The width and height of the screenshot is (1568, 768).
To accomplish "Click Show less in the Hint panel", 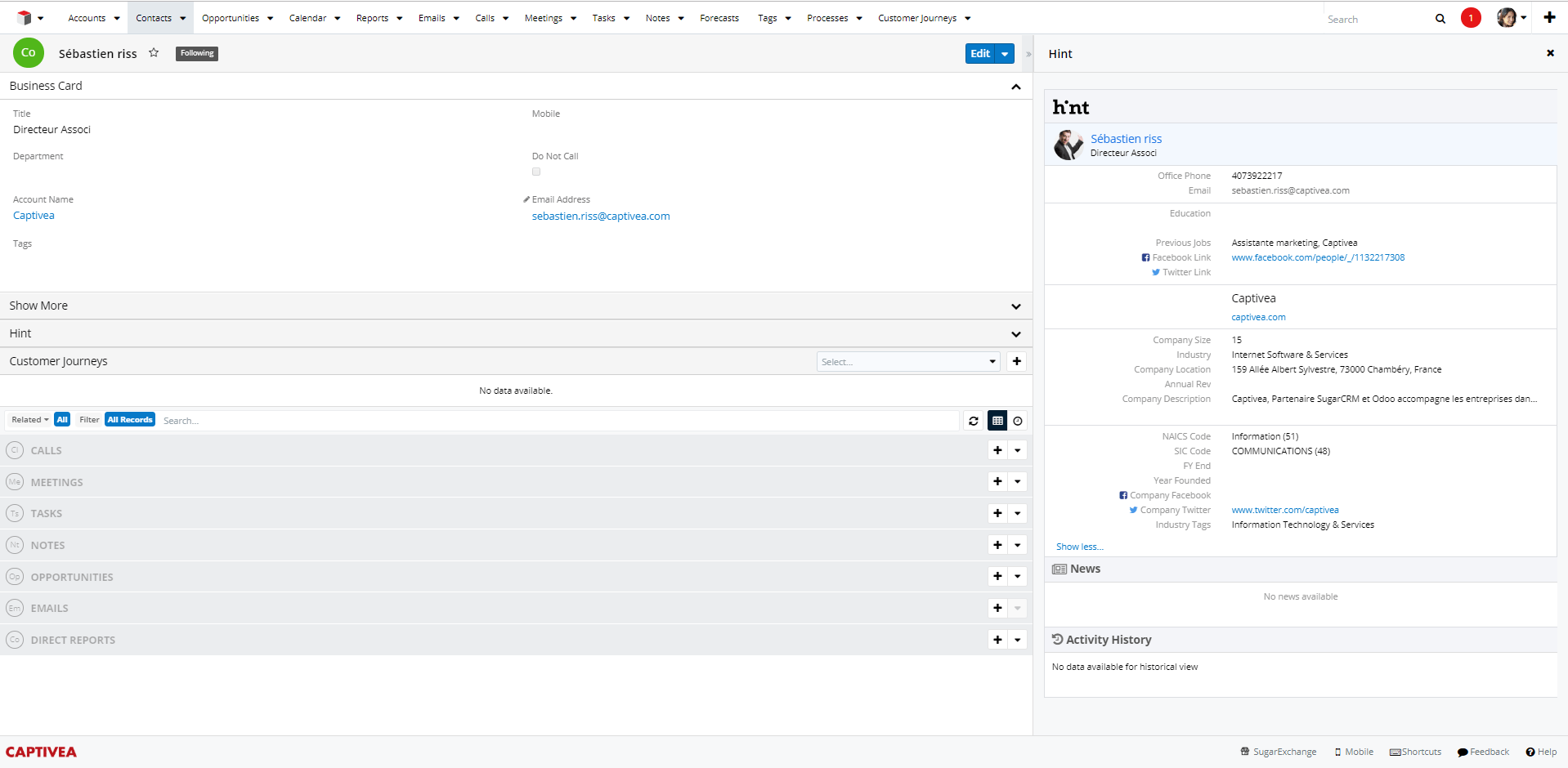I will pos(1079,546).
